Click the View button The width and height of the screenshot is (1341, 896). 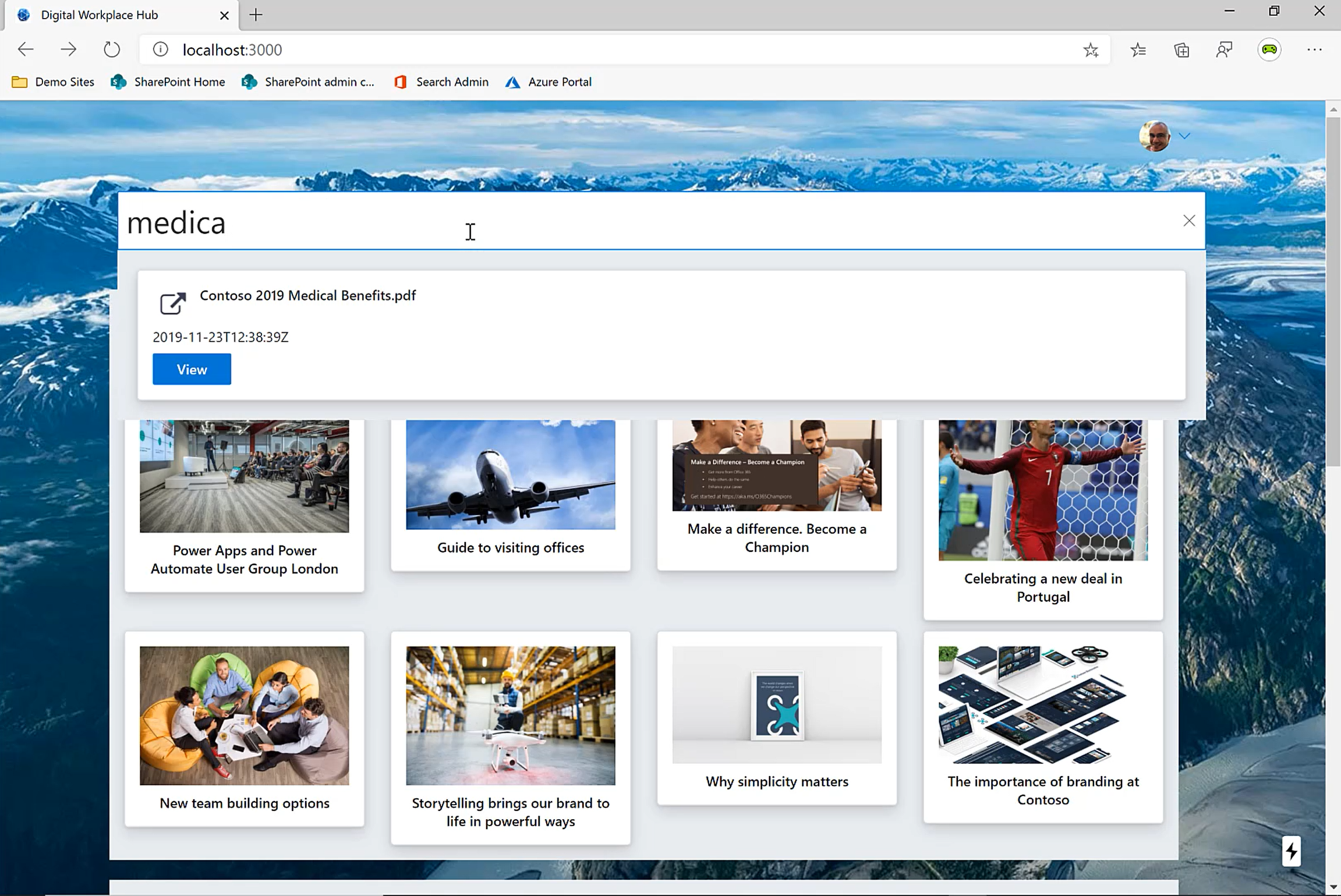click(192, 369)
